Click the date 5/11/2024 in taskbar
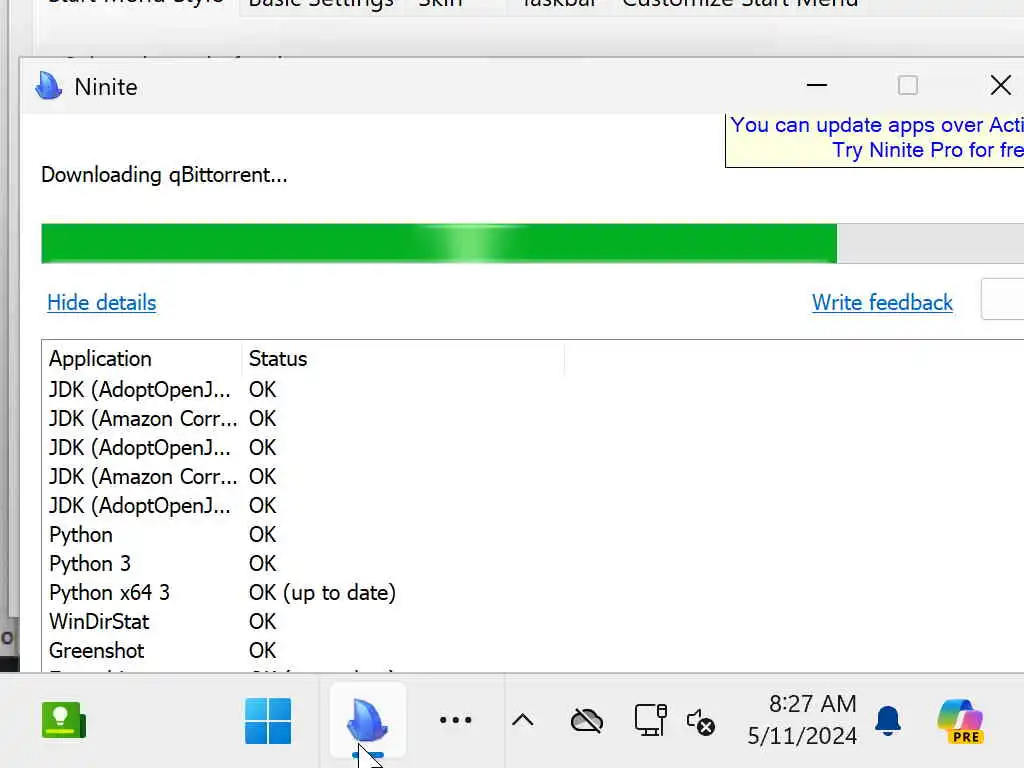This screenshot has width=1024, height=768. coord(802,736)
